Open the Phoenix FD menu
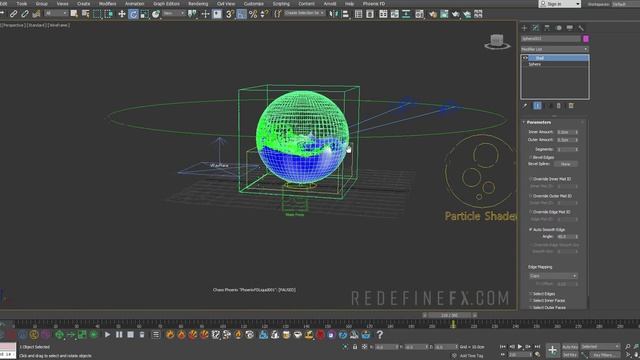This screenshot has height=360, width=640. point(374,4)
